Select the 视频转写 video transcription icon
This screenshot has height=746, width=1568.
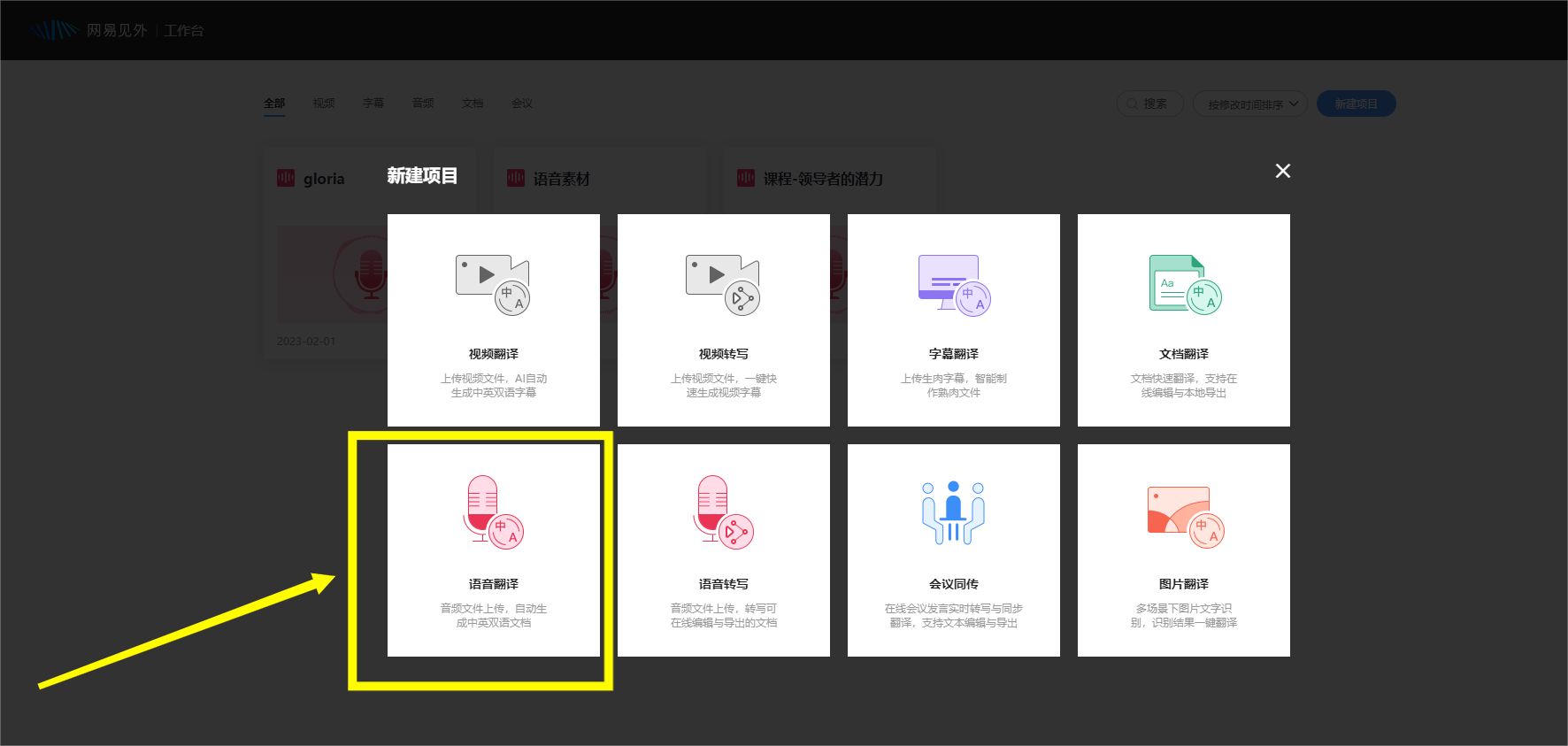(x=723, y=285)
